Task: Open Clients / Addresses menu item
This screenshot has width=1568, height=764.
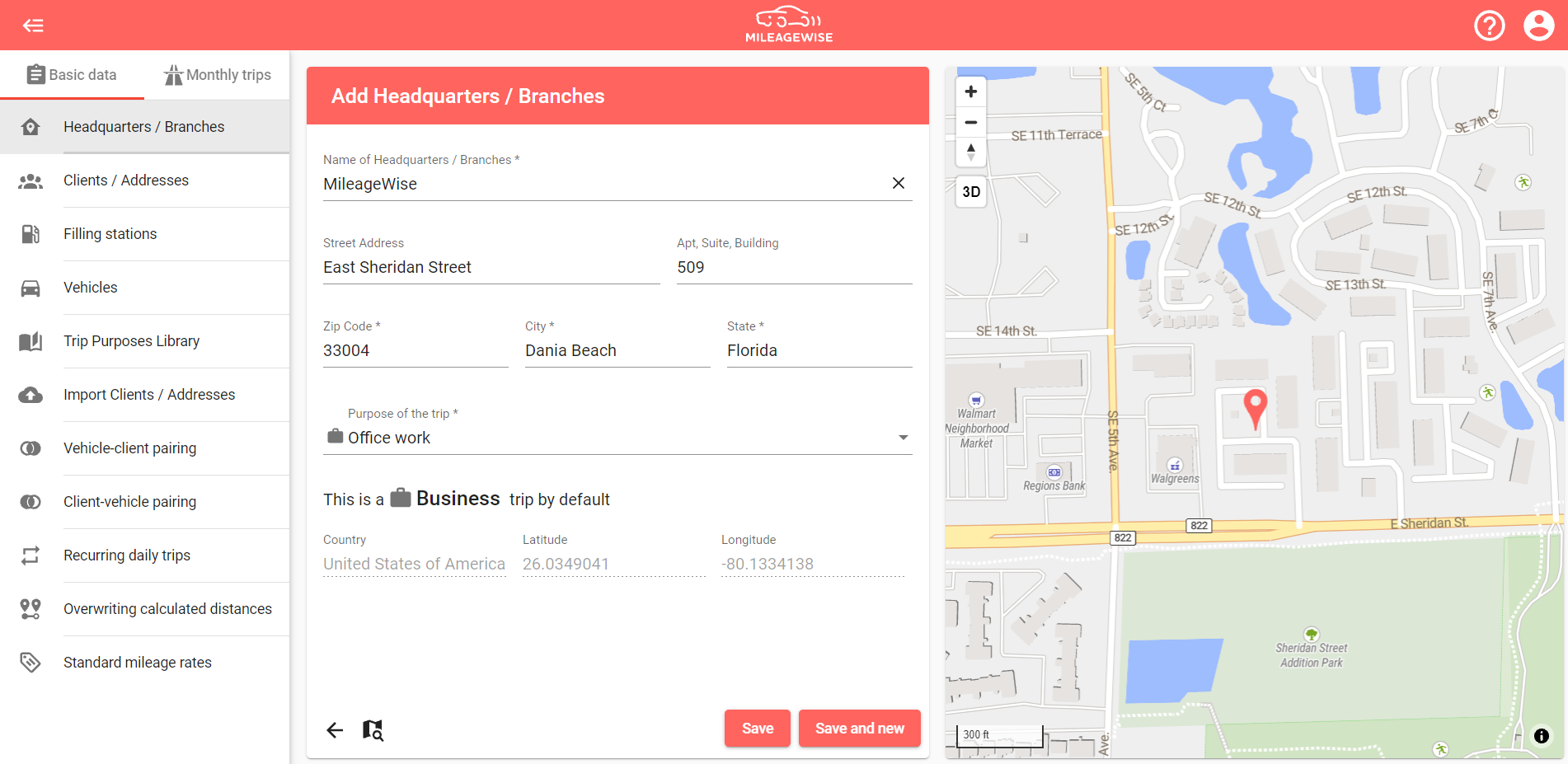Action: pos(144,180)
